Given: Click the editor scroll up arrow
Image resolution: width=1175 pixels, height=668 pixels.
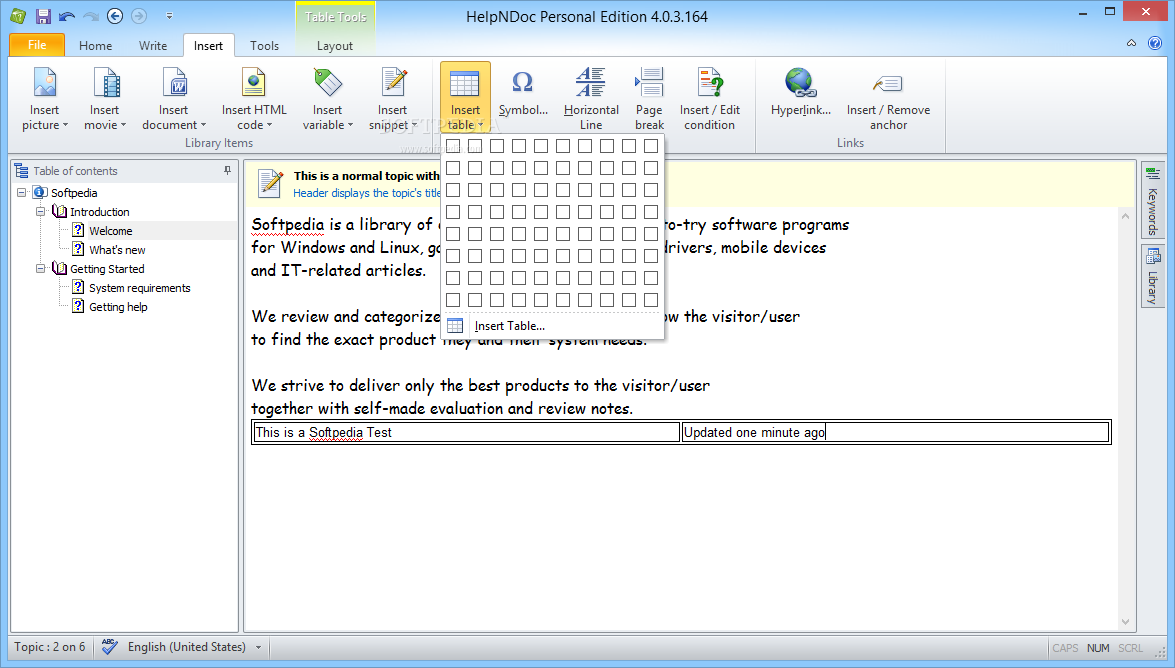Looking at the screenshot, I should point(1125,216).
